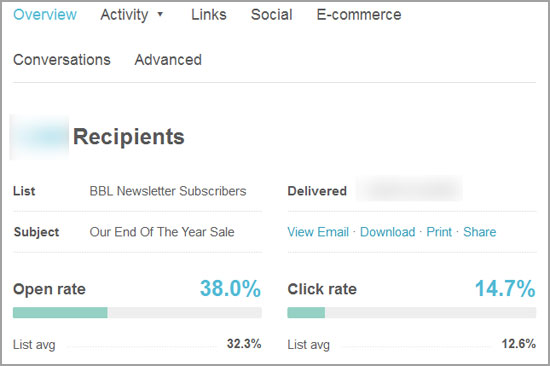Open the Overview tab

(x=45, y=15)
